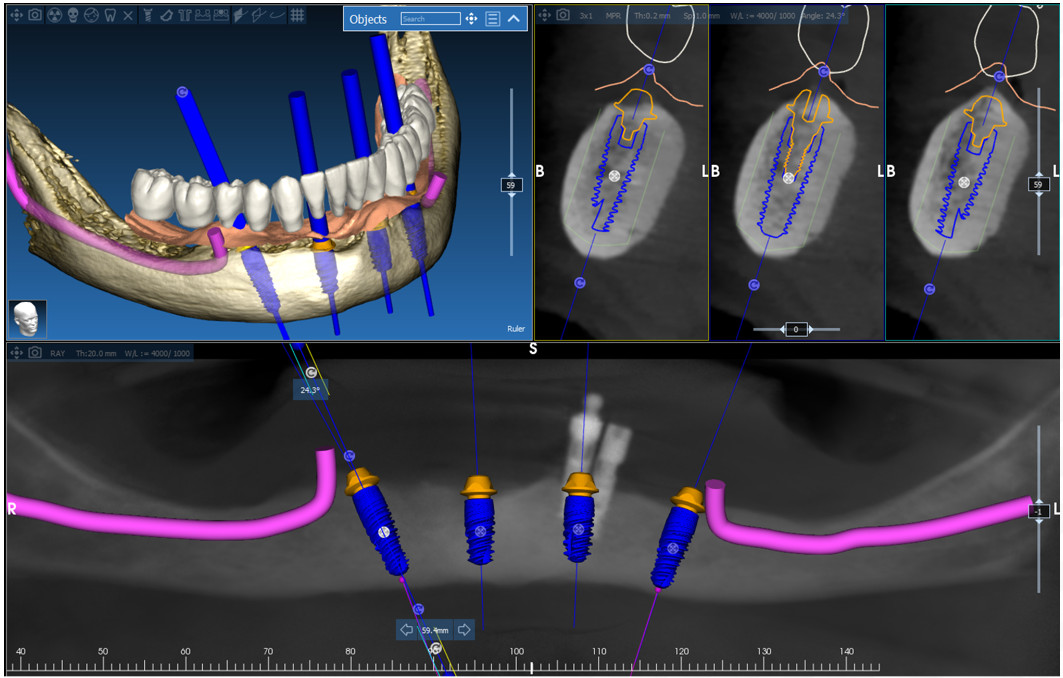Click the 59 slider handle in the 3D view

coord(510,185)
